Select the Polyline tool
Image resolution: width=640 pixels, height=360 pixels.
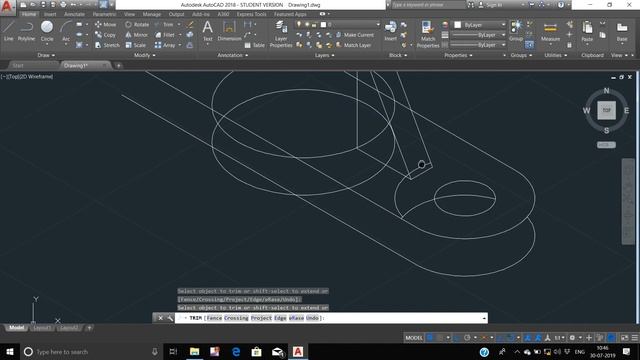(26, 31)
